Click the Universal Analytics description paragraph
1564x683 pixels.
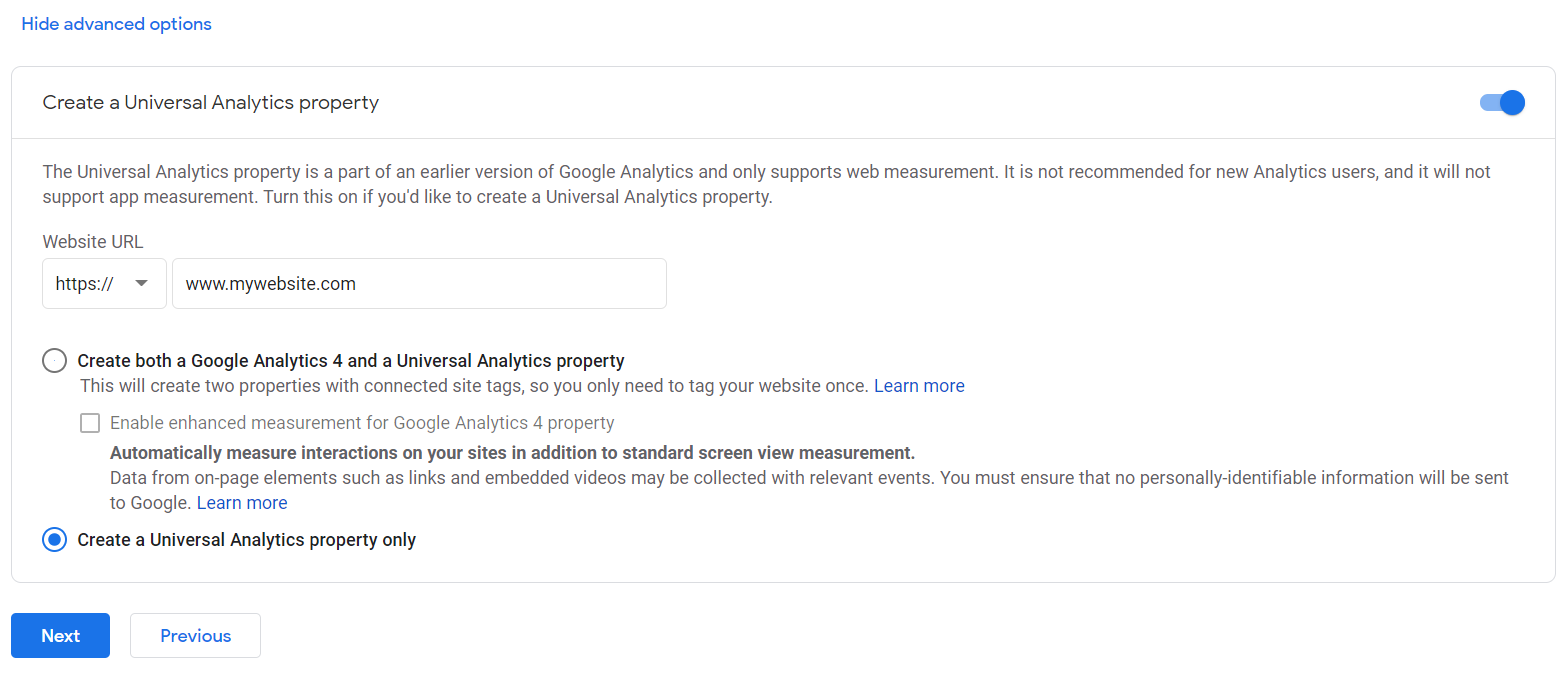(x=766, y=184)
